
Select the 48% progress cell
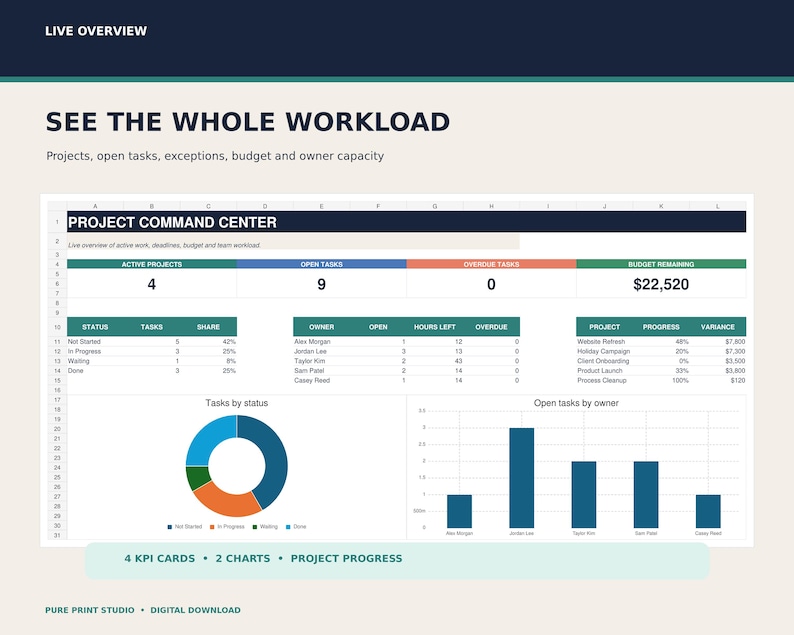[x=661, y=342]
